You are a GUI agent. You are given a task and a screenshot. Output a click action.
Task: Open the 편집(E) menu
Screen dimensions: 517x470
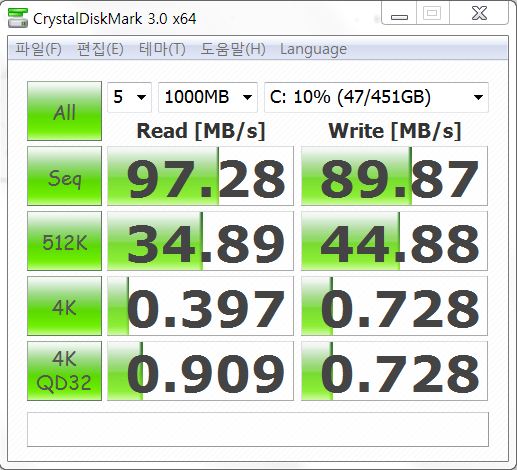(x=100, y=49)
